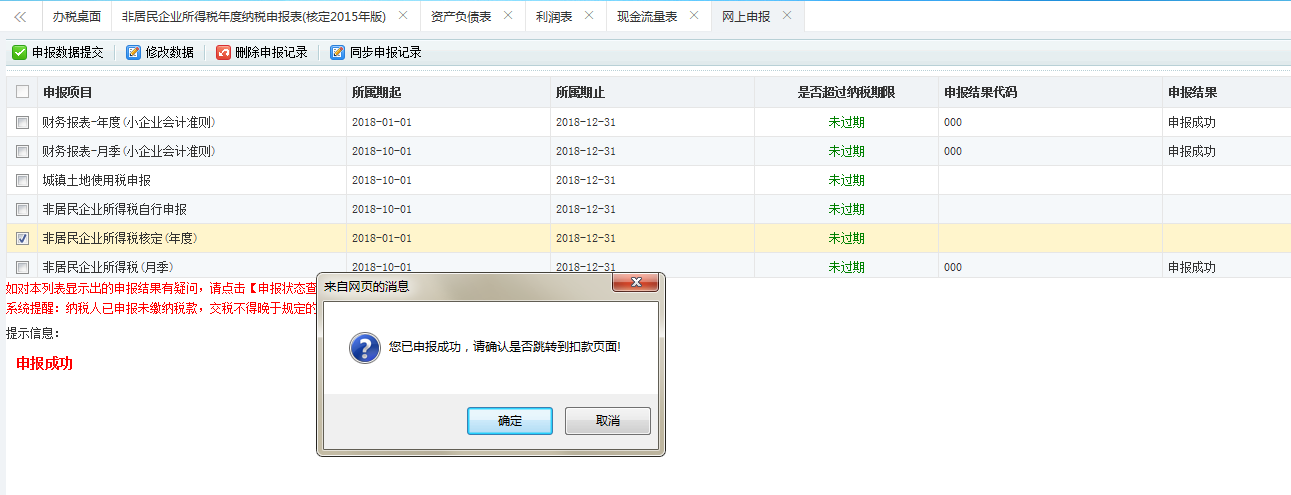The image size is (1291, 495).
Task: Open the 非居民企业所得税年度纳税申报表 tab
Action: 254,16
